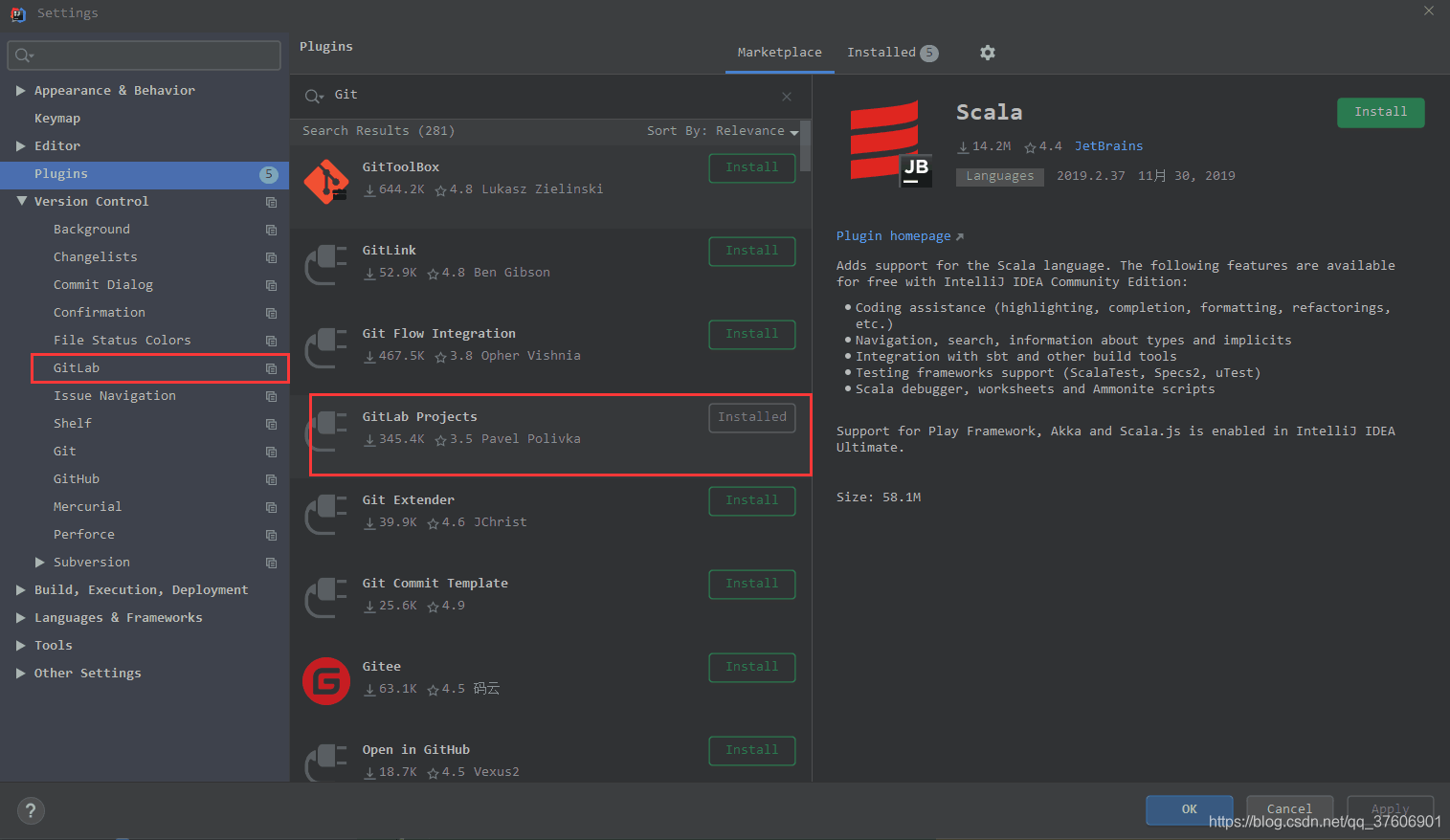This screenshot has height=840, width=1450.
Task: Click the help question mark button
Action: point(31,811)
